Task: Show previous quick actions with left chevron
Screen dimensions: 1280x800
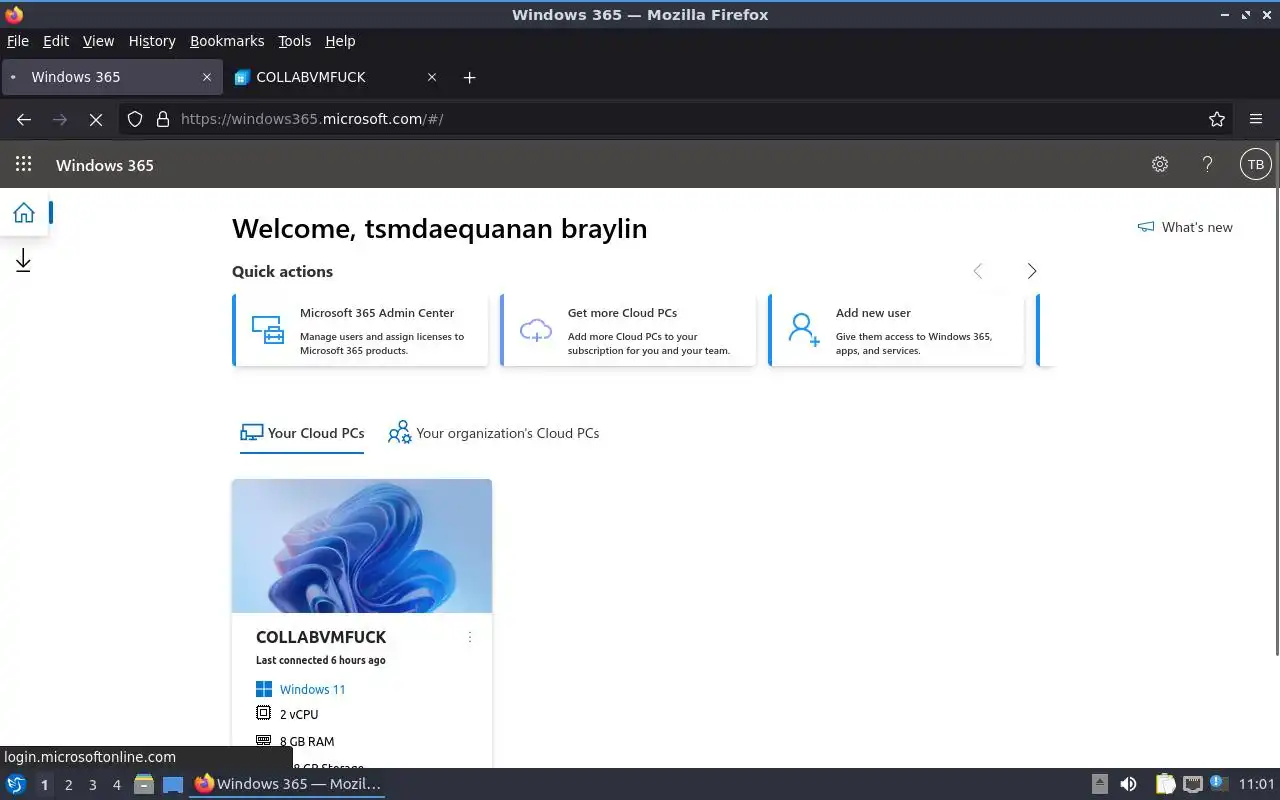Action: (978, 271)
